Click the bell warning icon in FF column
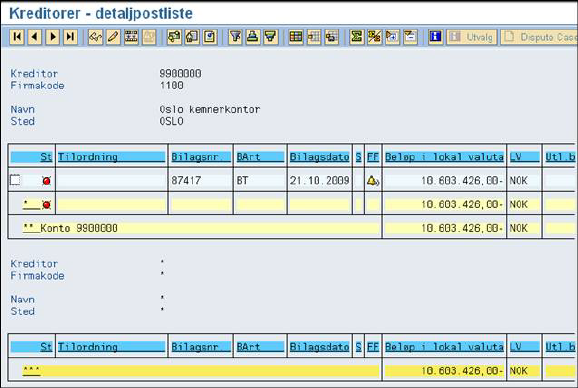578x388 pixels. pos(373,181)
